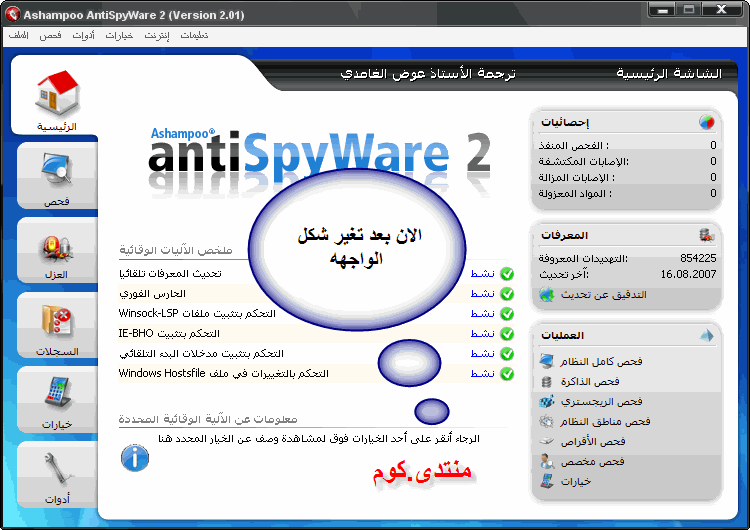Click نشط link for Winsock-LSP
The image size is (750, 530).
coord(482,314)
